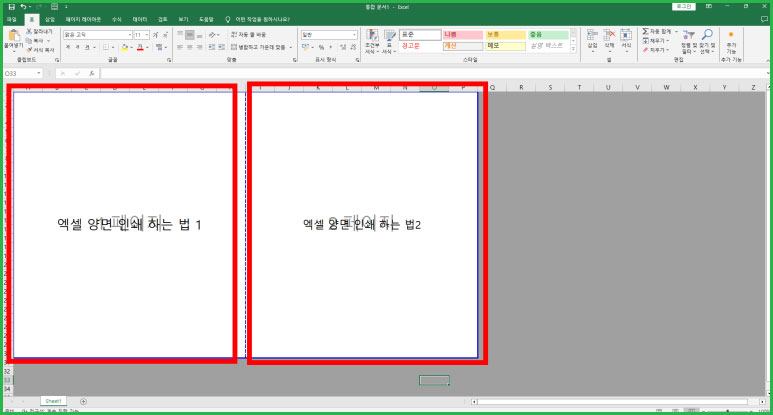This screenshot has height=415, width=773.
Task: Expand cell styles gallery
Action: coord(573,49)
